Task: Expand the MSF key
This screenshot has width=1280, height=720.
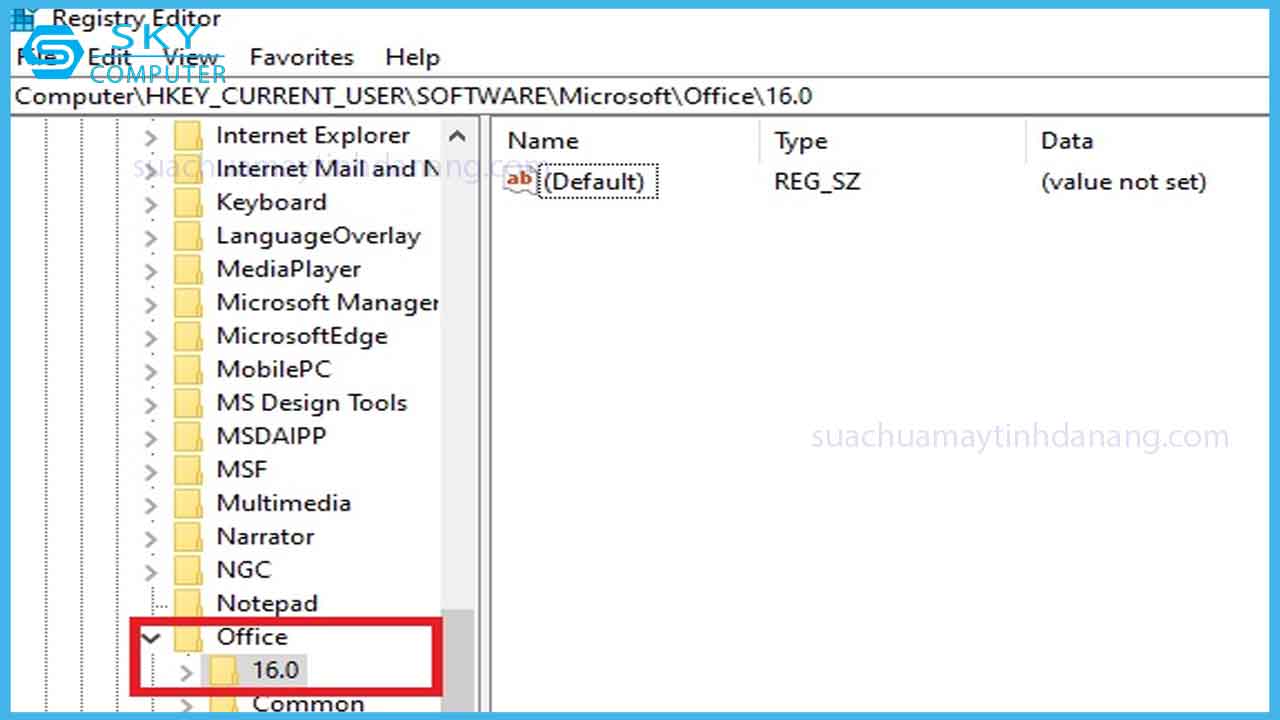Action: (151, 471)
